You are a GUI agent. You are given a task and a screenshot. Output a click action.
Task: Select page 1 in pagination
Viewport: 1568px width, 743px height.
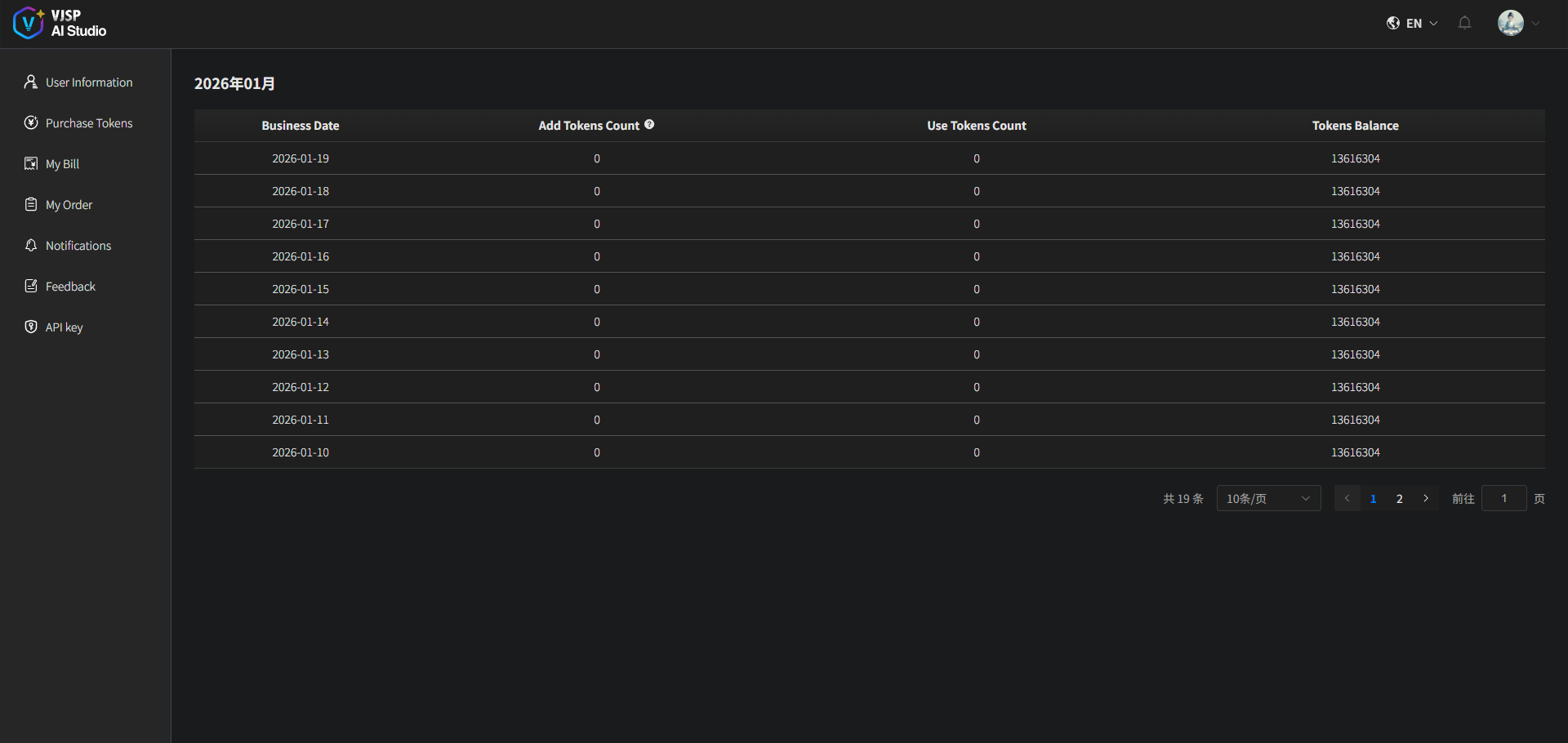pyautogui.click(x=1373, y=498)
